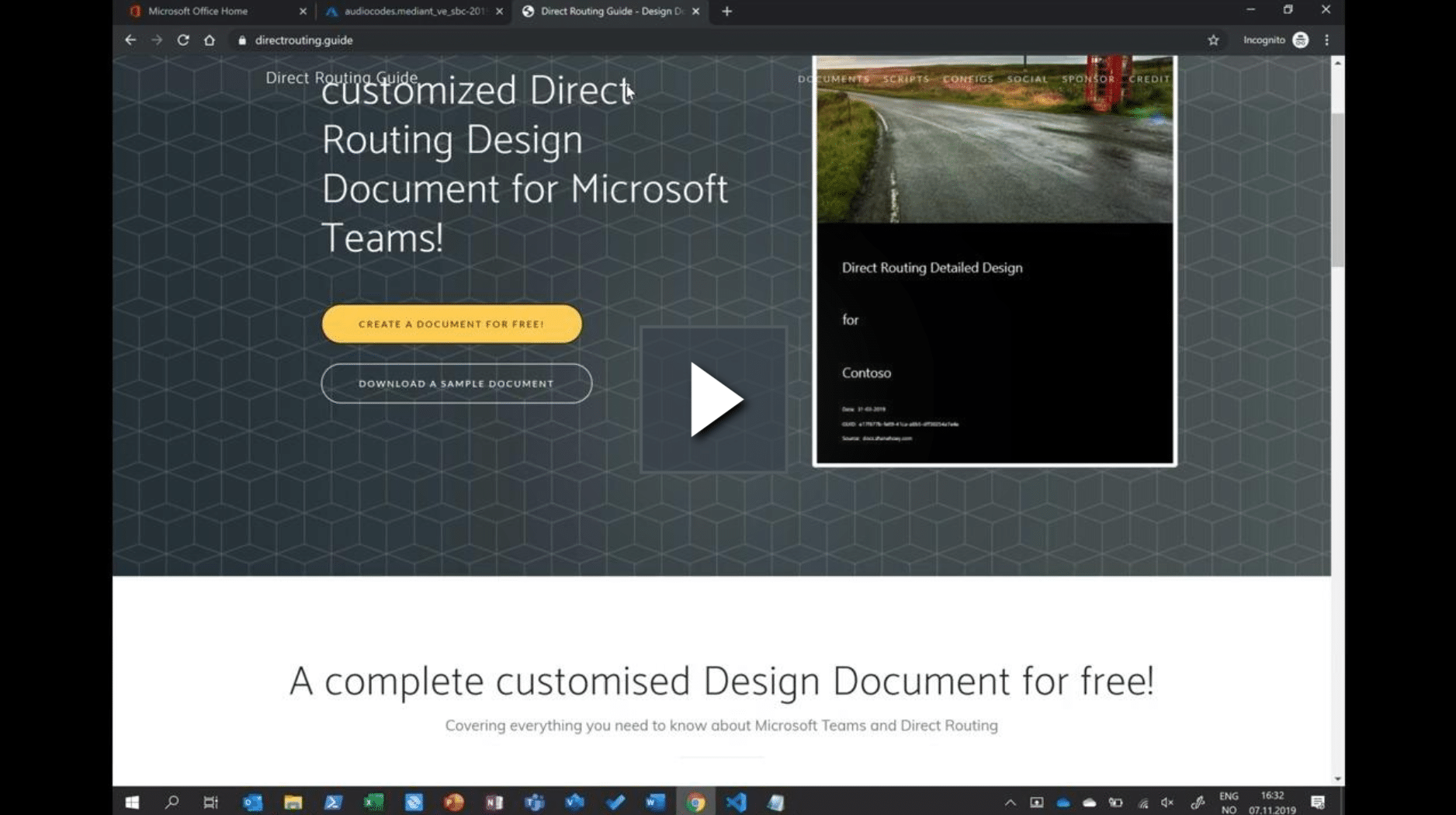The height and width of the screenshot is (815, 1456).
Task: Click the Direct Routing Guide site logo text
Action: pyautogui.click(x=341, y=78)
